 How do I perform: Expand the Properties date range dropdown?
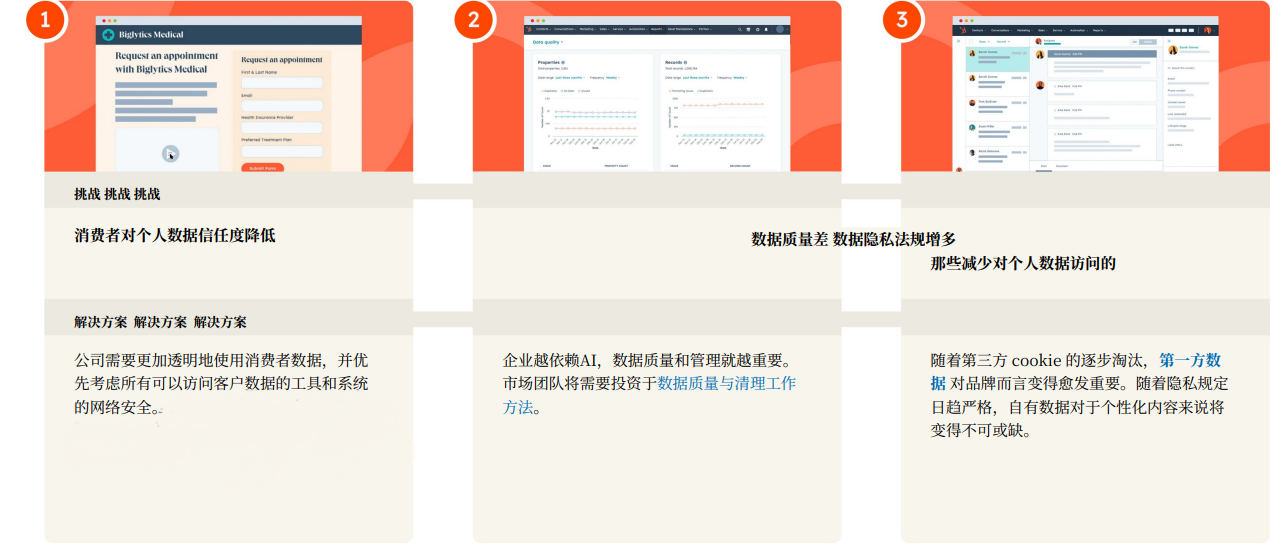571,77
